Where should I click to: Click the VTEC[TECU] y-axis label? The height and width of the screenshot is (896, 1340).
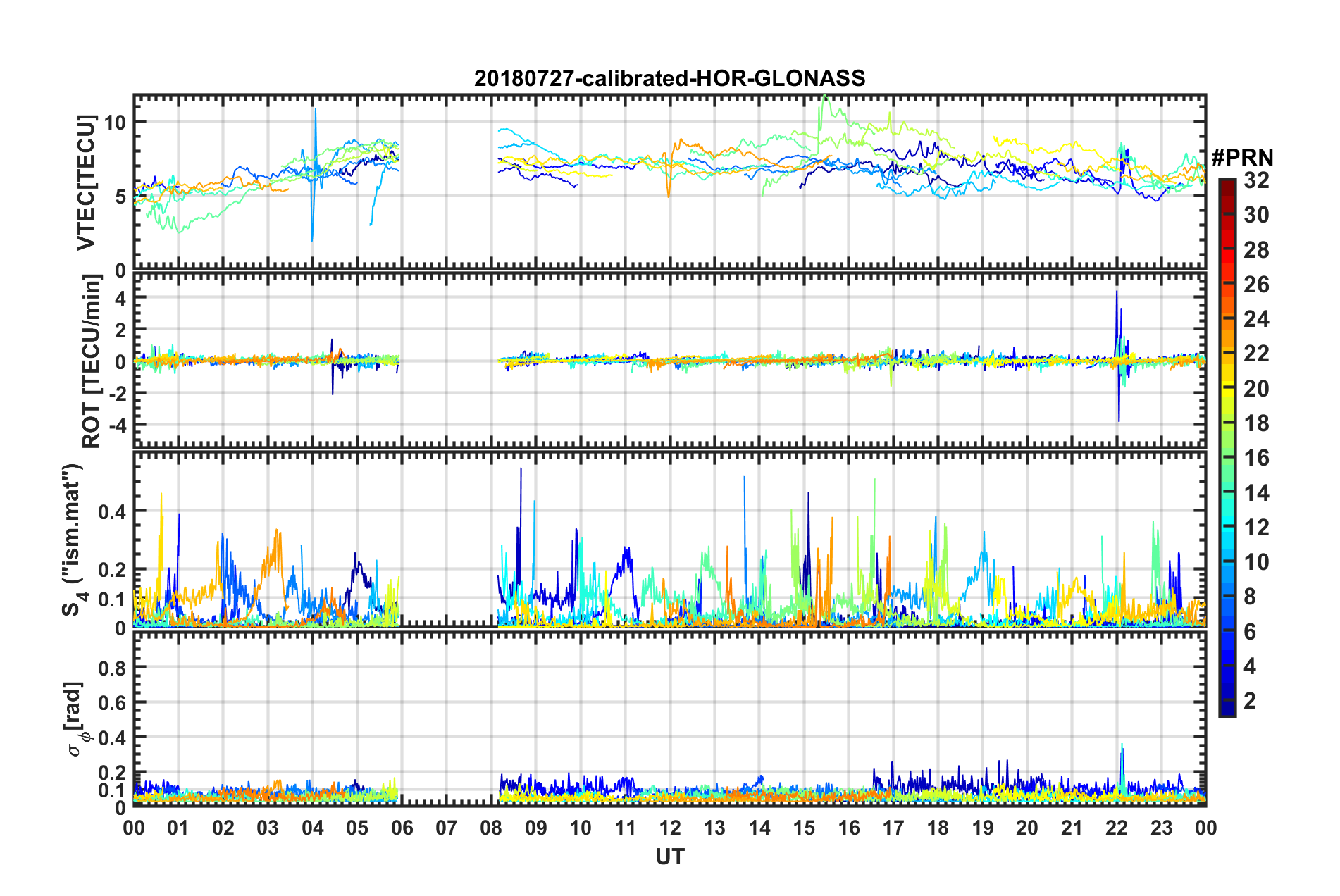[86, 183]
